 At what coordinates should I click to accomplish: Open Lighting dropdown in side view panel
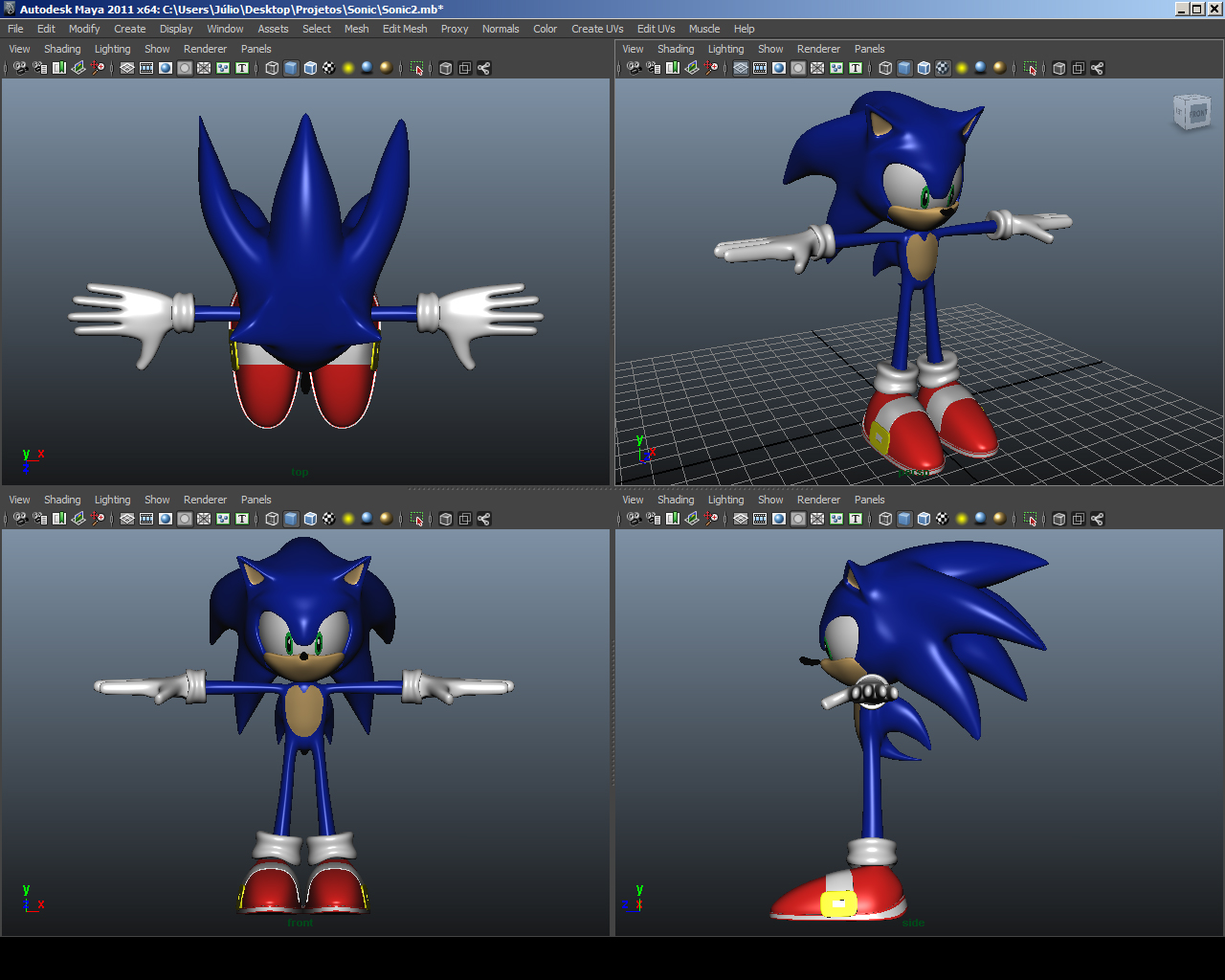click(725, 500)
